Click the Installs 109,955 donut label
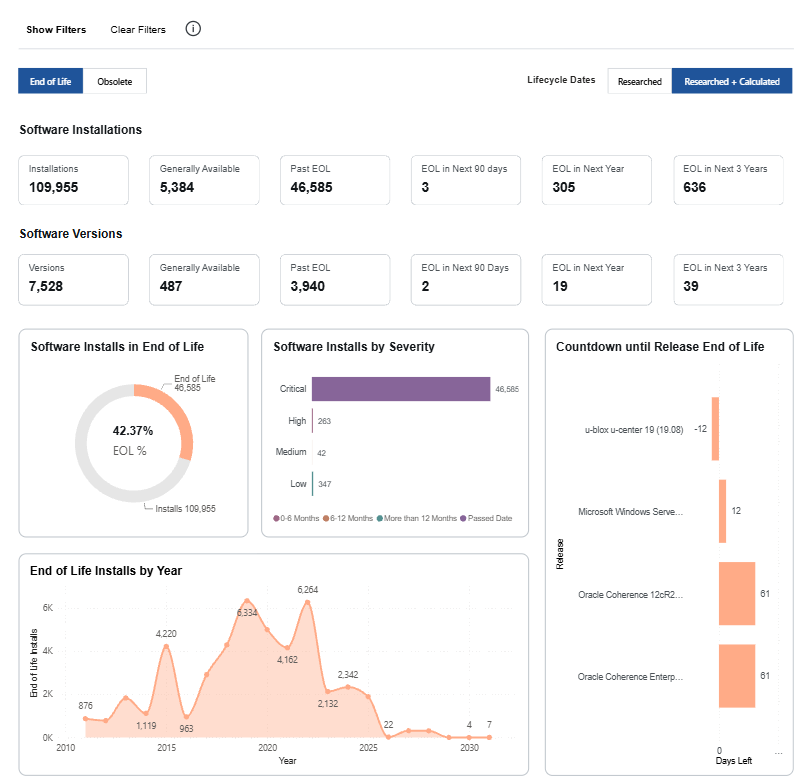Screen dimensions: 803x783 tap(185, 509)
